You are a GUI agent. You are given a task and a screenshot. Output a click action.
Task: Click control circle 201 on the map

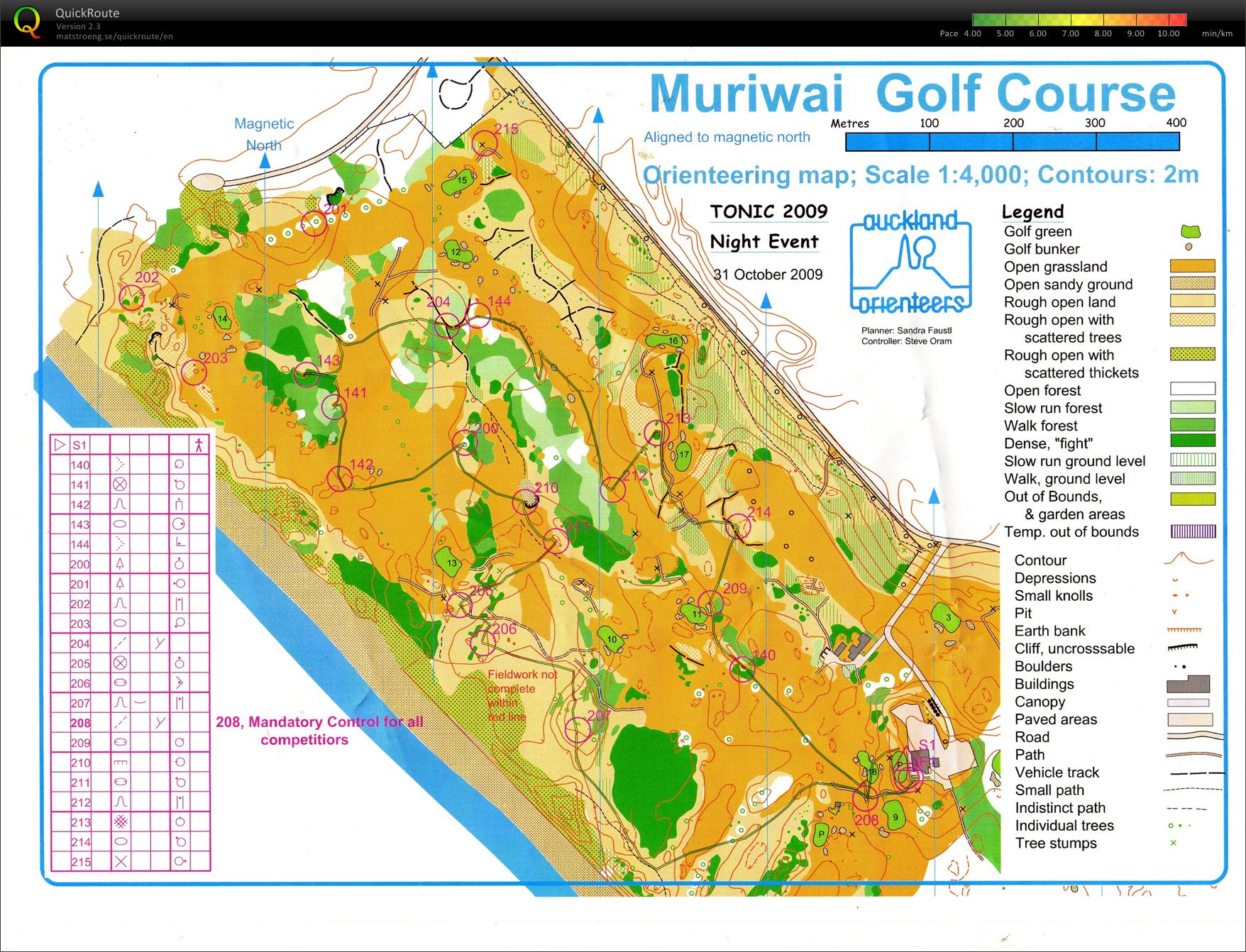314,223
